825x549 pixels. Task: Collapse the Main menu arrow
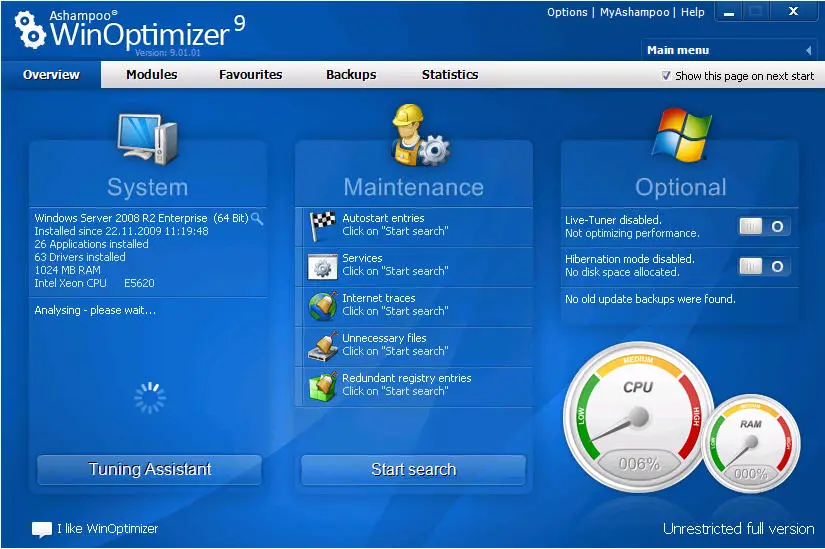click(x=809, y=51)
